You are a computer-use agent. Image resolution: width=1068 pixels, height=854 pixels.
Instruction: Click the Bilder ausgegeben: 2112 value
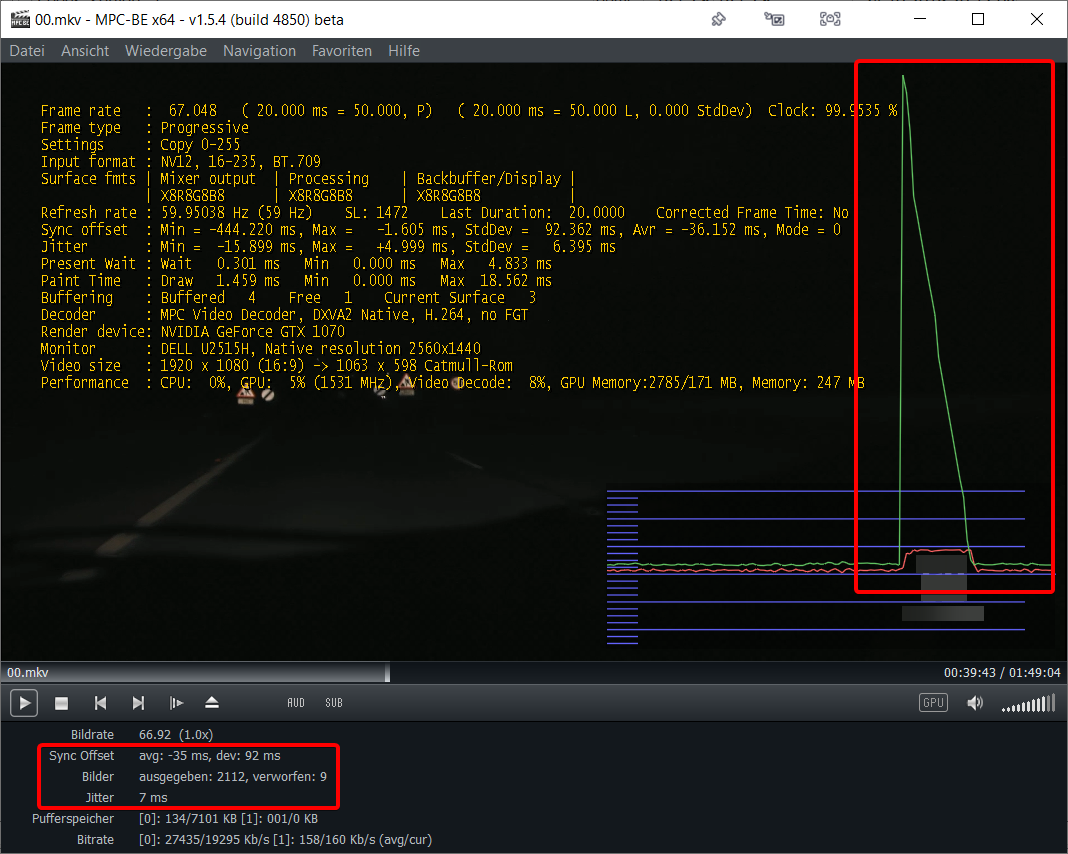[233, 777]
